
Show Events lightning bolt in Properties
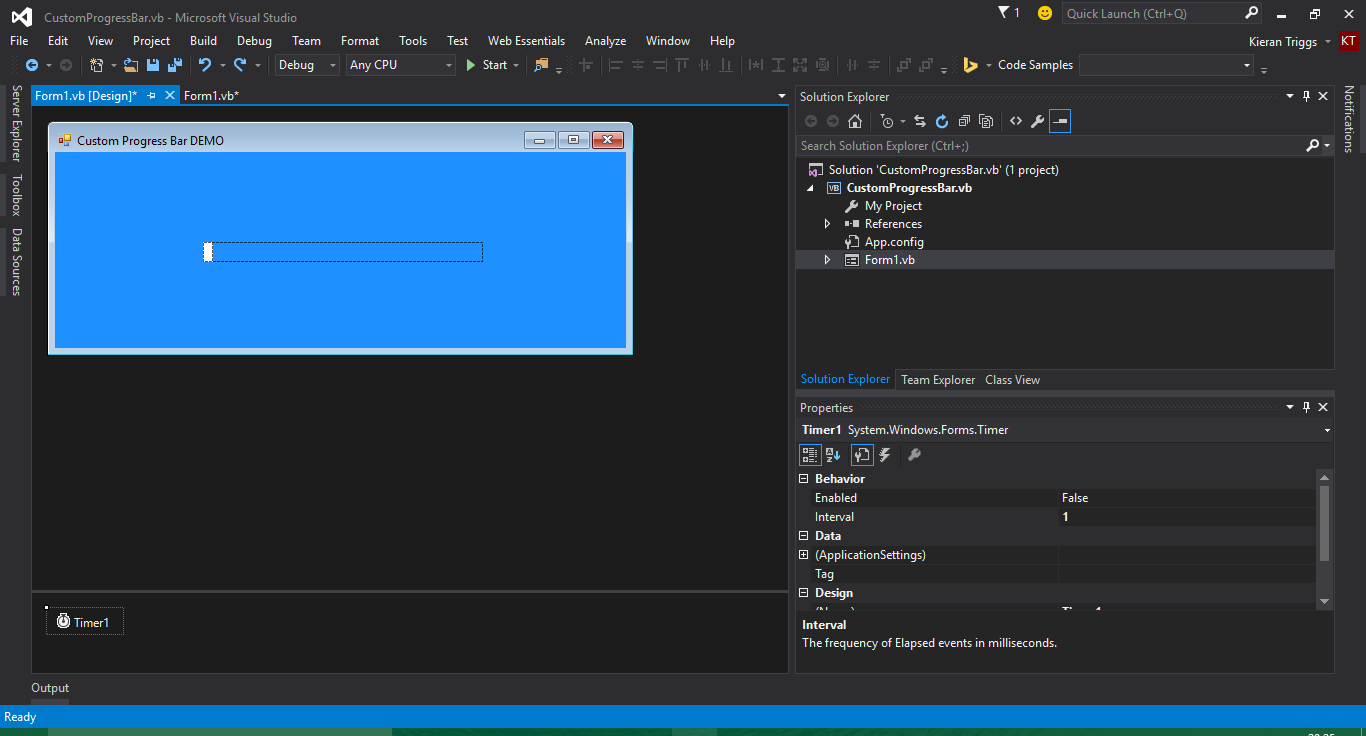point(885,455)
